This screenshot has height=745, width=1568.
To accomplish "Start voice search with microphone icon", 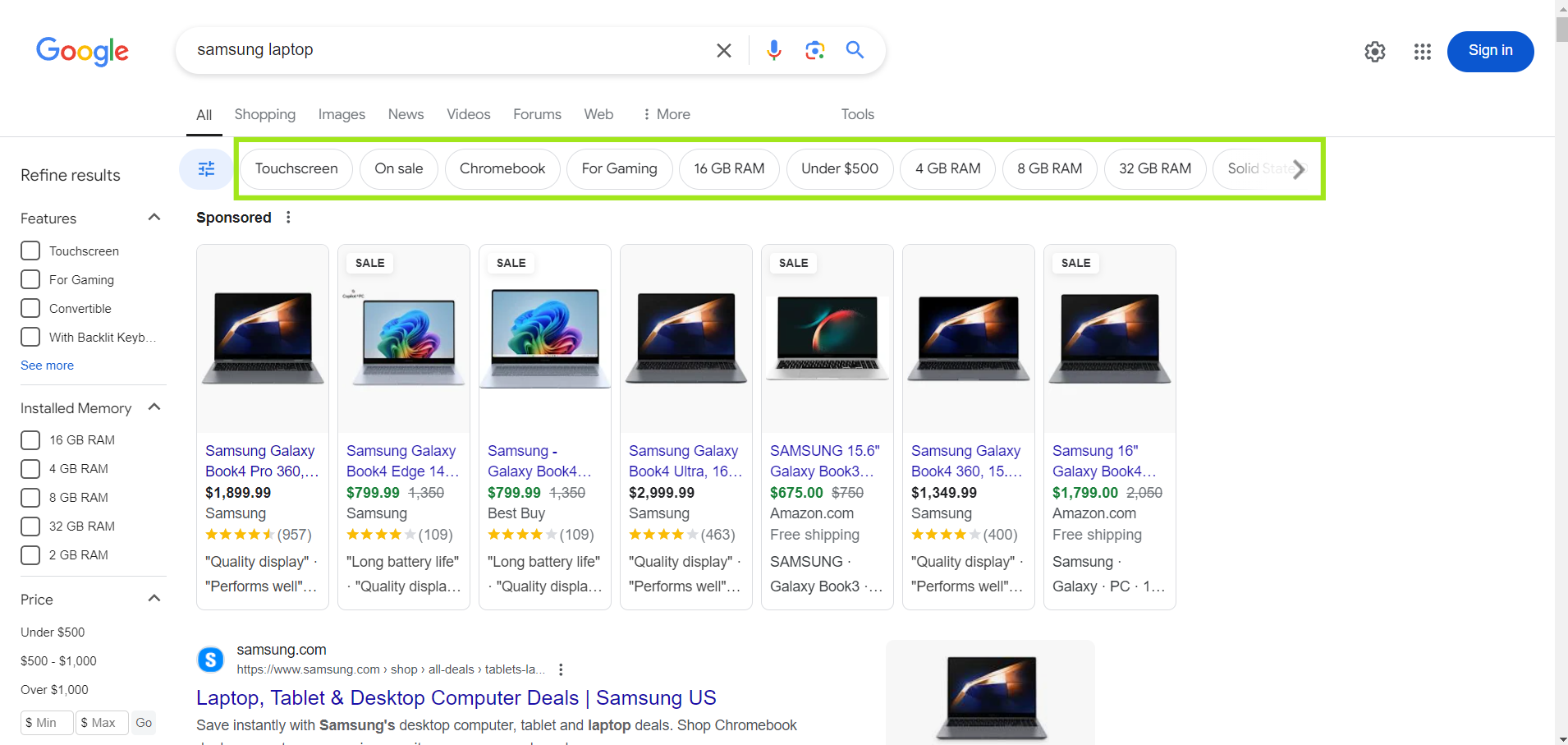I will (773, 50).
